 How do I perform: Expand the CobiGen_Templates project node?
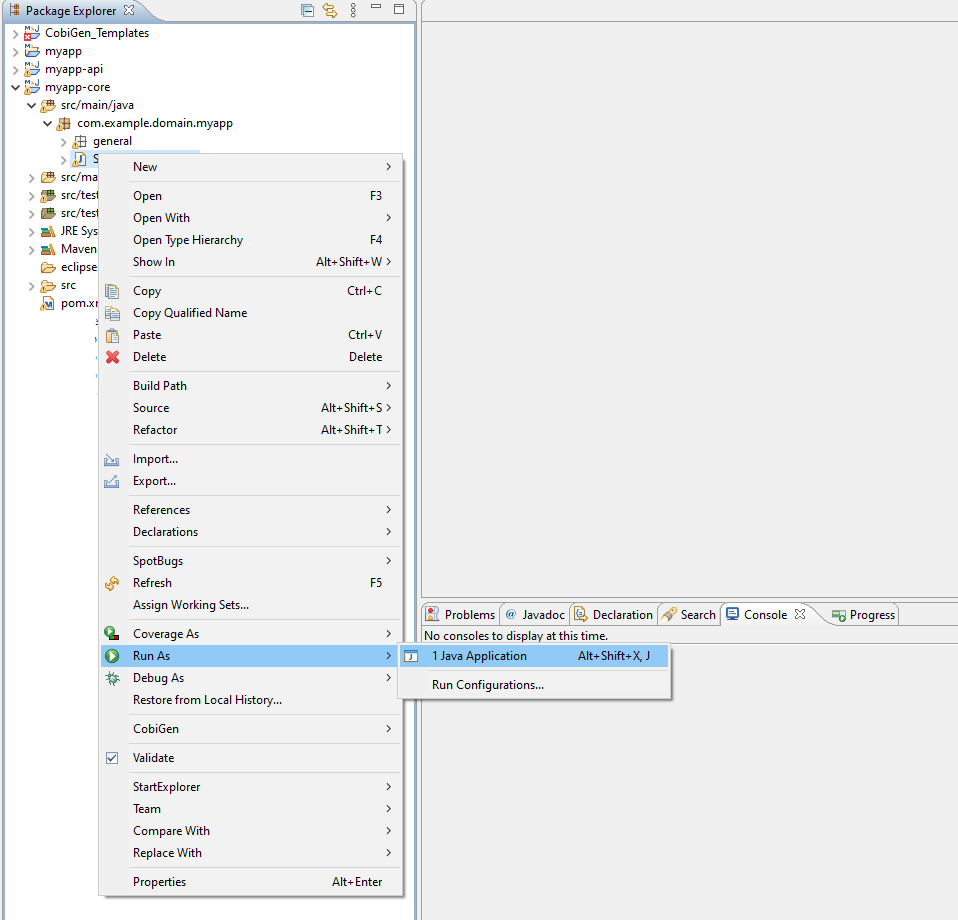[x=15, y=33]
